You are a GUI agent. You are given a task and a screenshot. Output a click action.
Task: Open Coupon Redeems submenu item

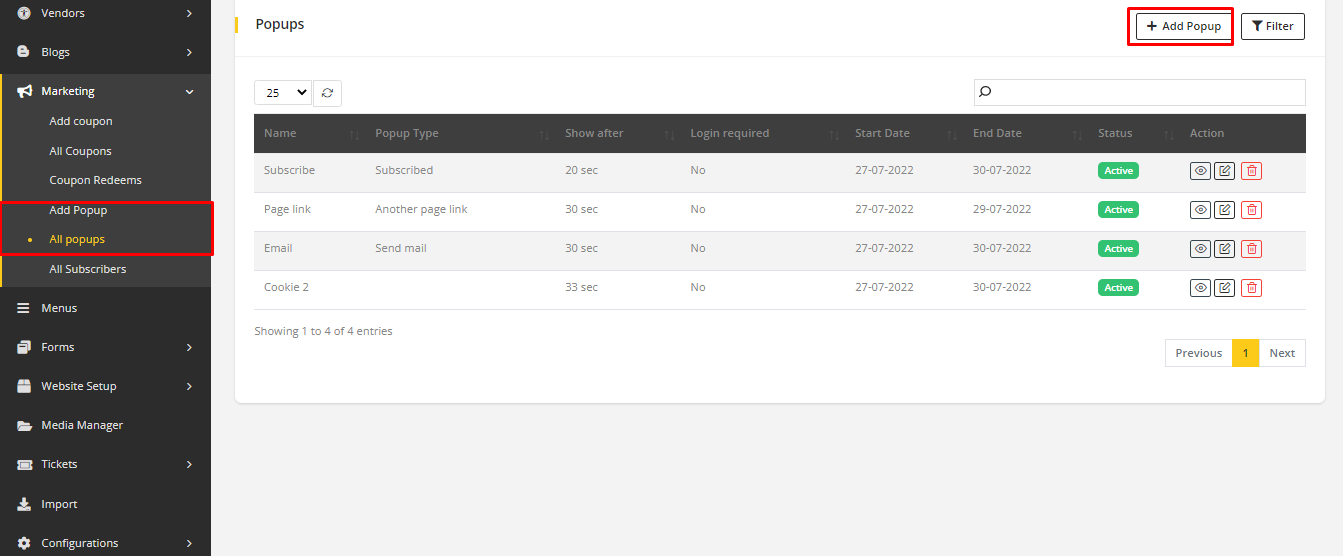pyautogui.click(x=95, y=180)
